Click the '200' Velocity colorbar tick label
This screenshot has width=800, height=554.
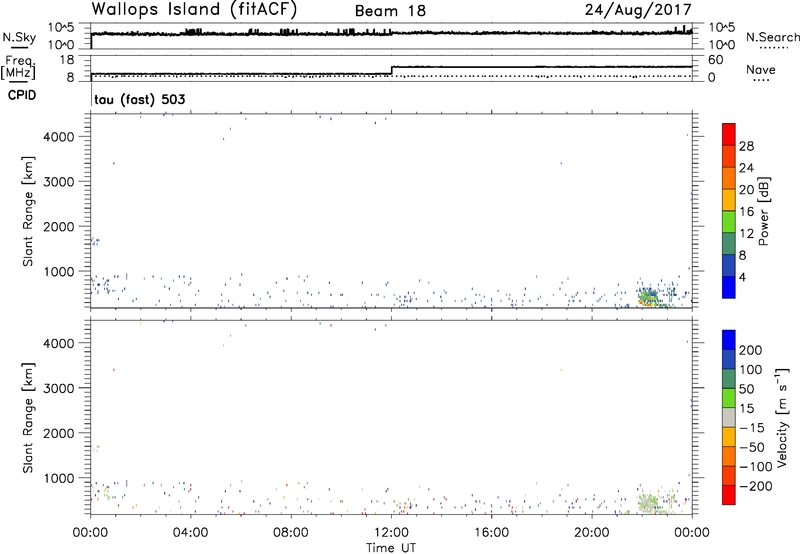pos(751,350)
